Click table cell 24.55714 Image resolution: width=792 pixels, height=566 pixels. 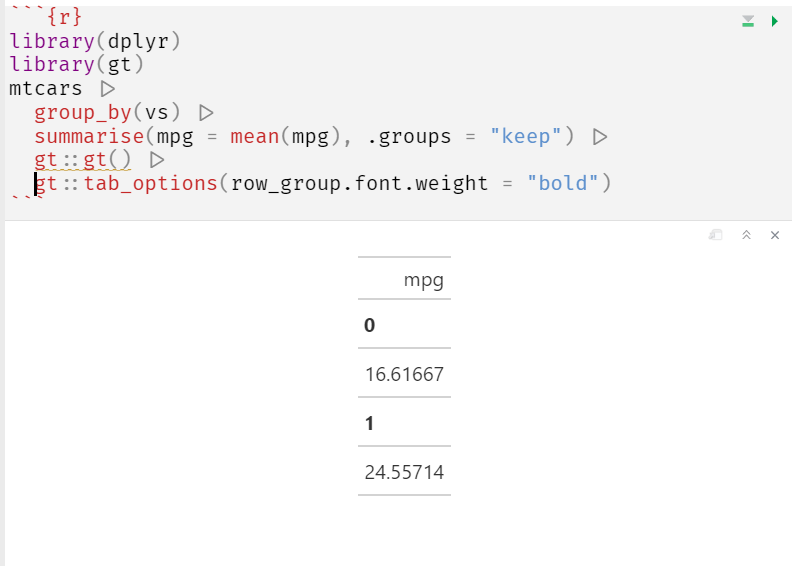(404, 472)
